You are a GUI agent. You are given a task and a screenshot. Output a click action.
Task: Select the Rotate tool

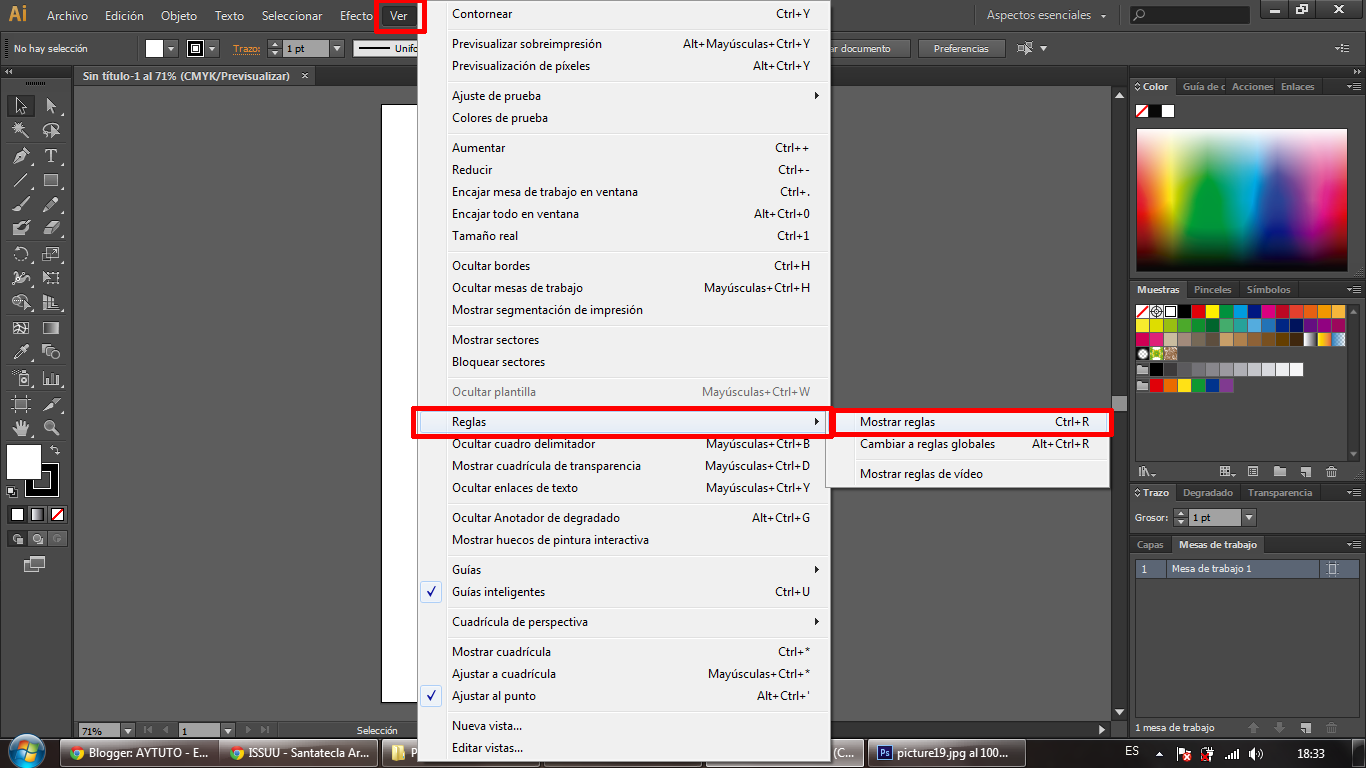20,254
